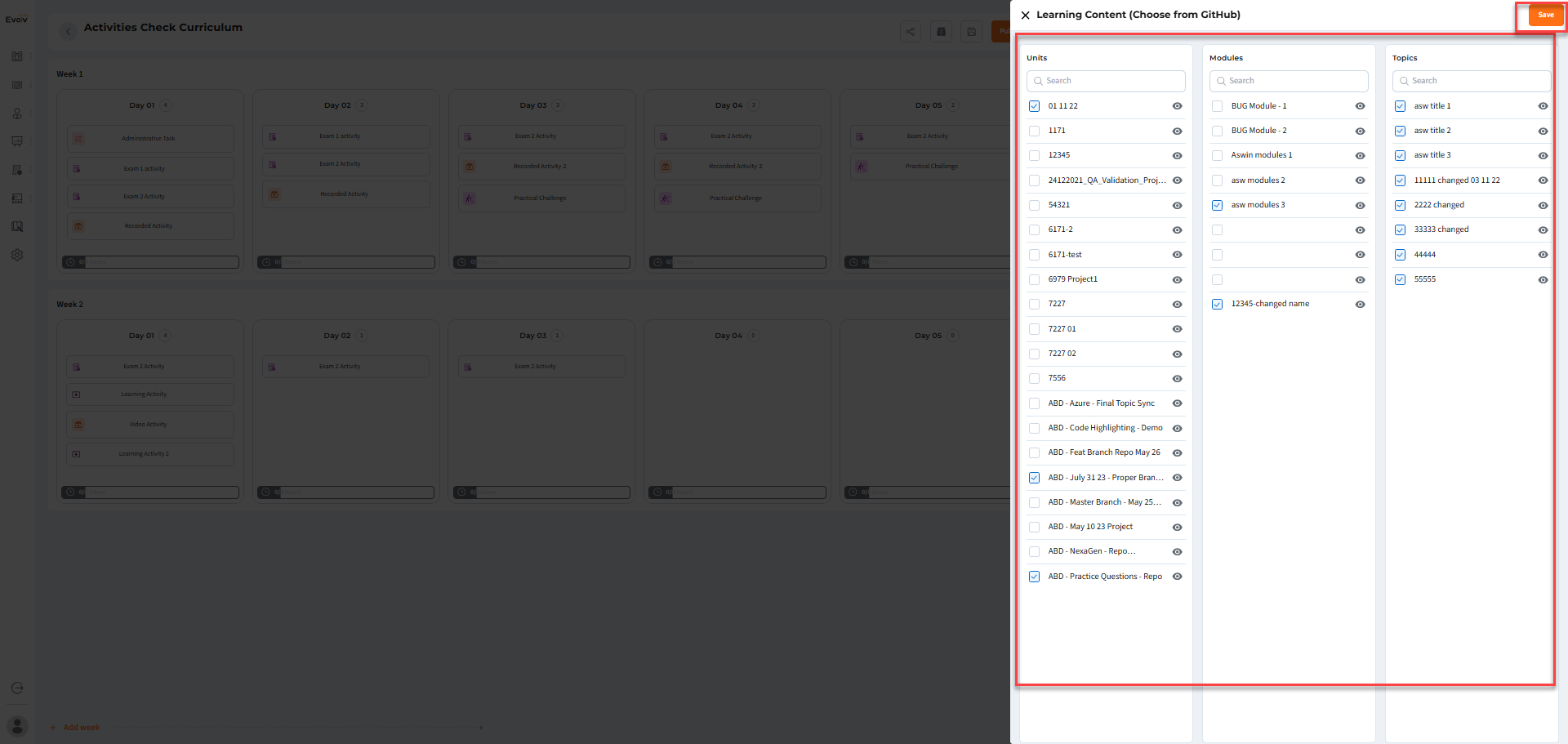
Task: Open the users icon in left sidebar
Action: tap(17, 114)
